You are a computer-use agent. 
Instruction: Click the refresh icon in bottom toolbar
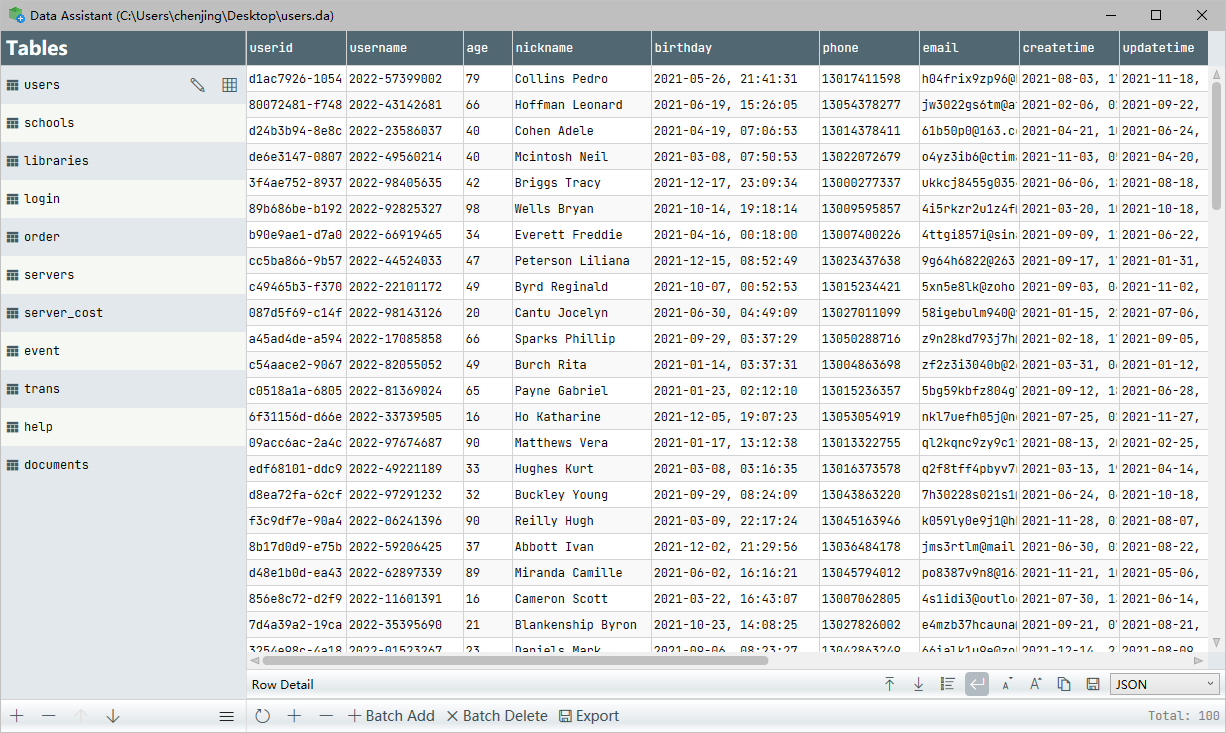263,716
